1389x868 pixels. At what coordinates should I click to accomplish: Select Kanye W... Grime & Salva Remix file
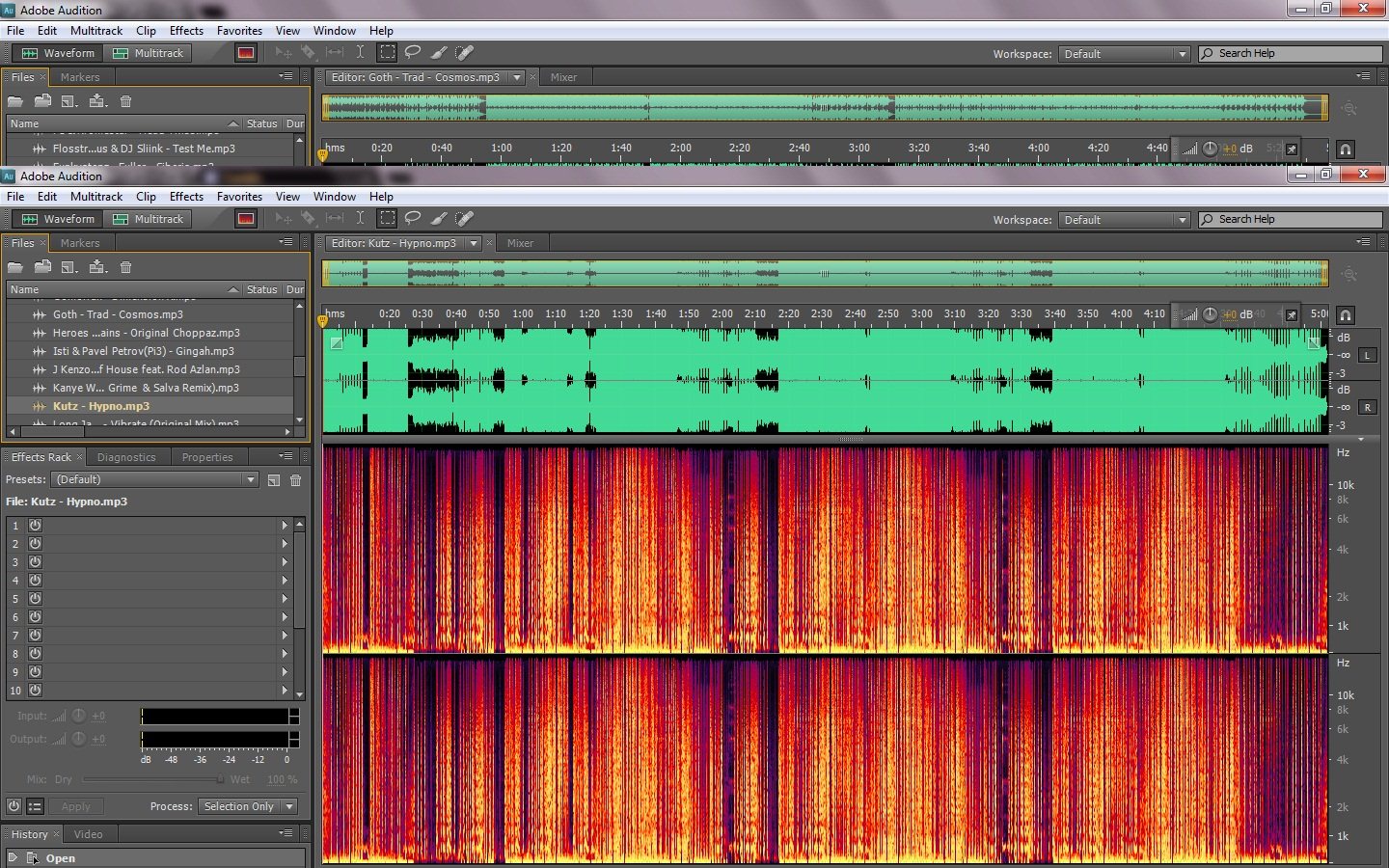(145, 388)
